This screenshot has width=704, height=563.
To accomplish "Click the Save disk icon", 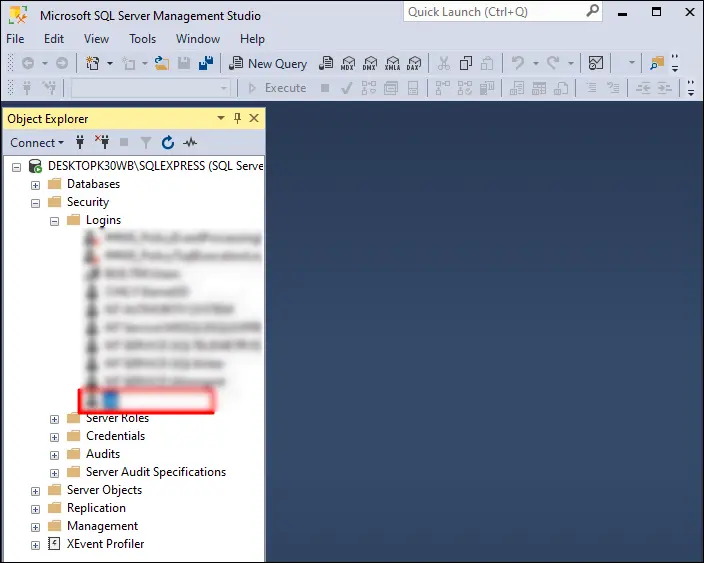I will click(x=184, y=63).
